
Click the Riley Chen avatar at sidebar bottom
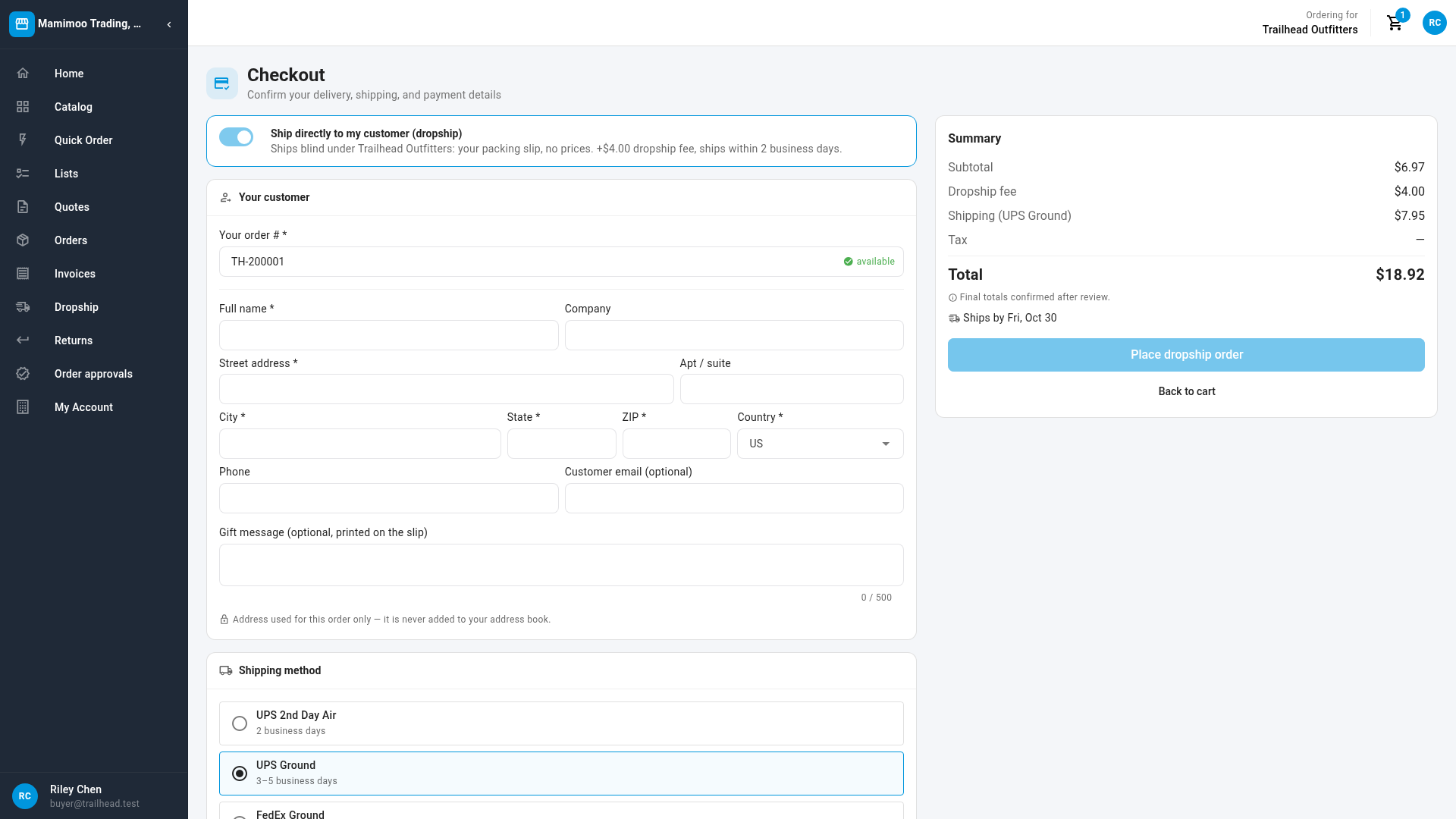click(x=25, y=796)
